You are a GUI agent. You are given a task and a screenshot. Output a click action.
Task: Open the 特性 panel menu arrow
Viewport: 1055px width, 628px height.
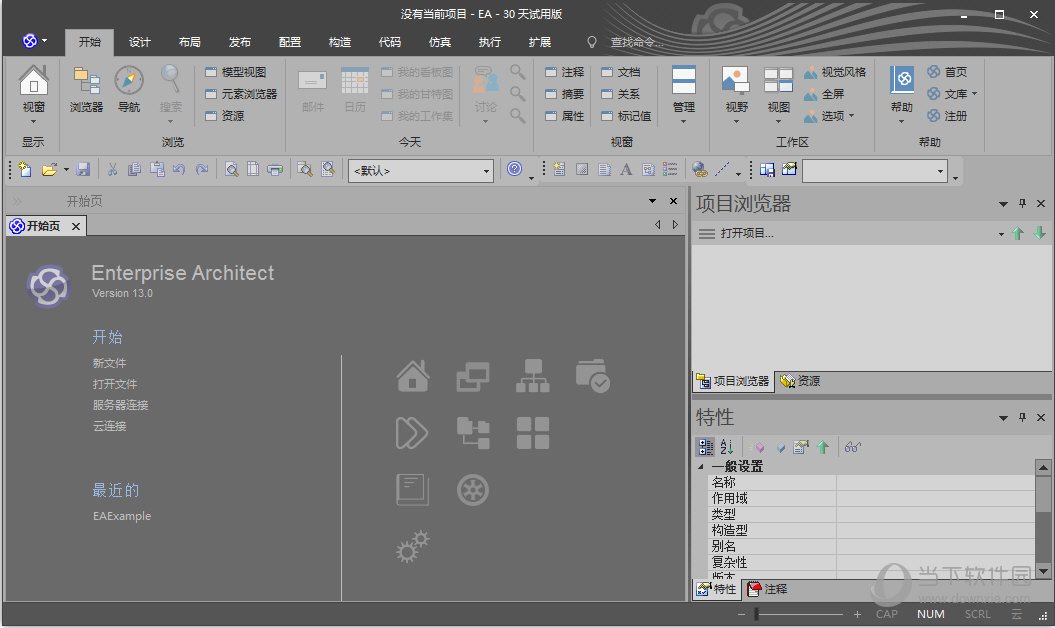1003,417
